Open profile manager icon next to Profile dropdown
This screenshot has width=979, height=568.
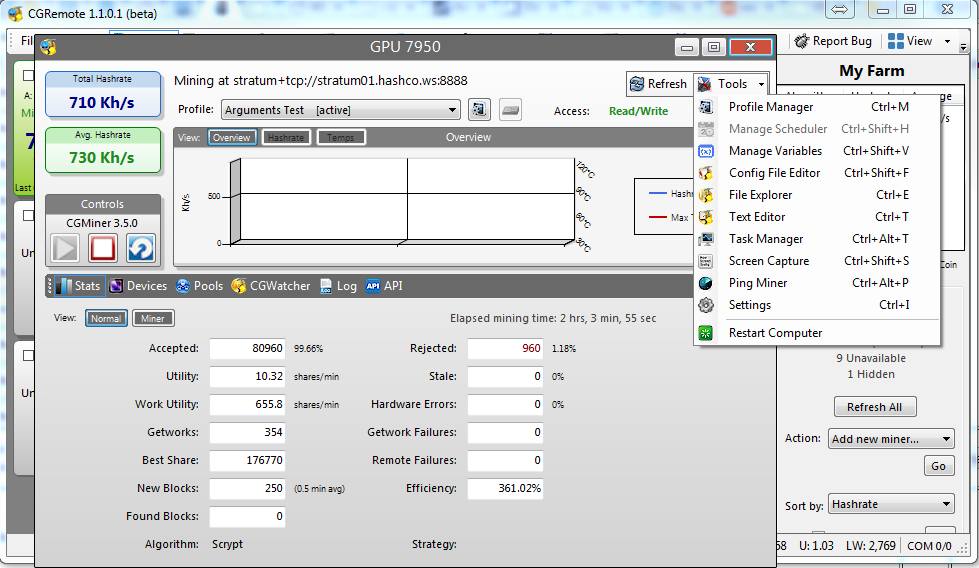point(479,110)
